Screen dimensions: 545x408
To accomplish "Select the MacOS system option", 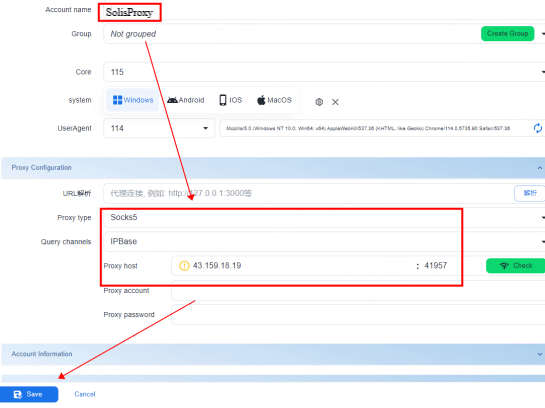I will (x=274, y=100).
